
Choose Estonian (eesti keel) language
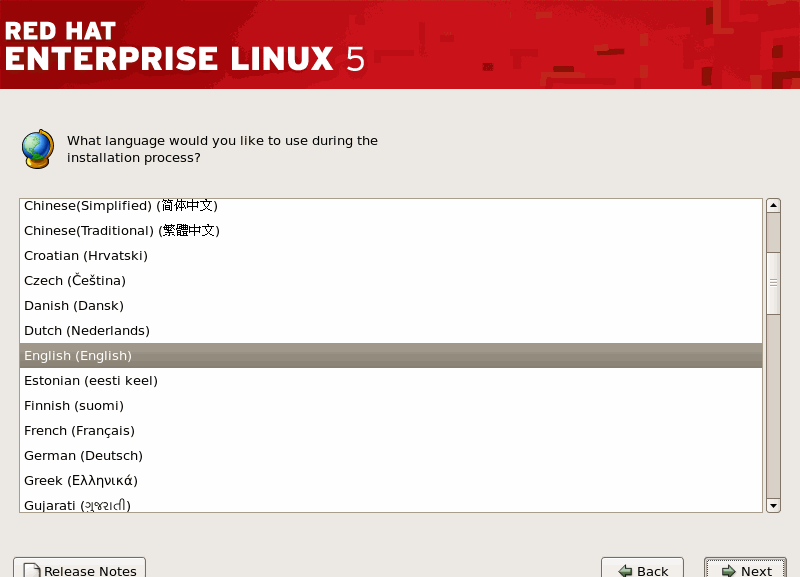click(x=91, y=381)
